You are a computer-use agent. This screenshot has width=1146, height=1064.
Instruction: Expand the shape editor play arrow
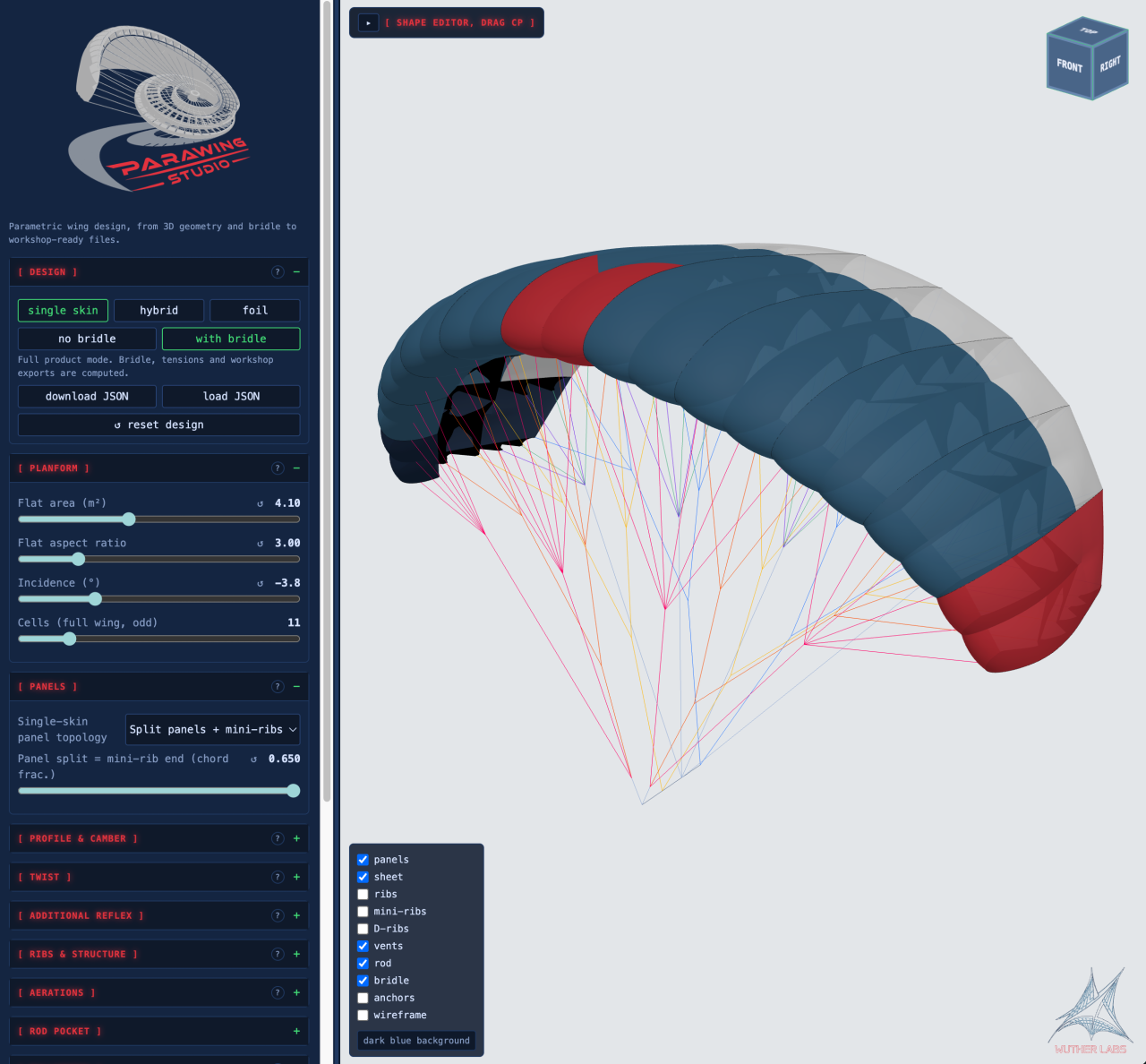pyautogui.click(x=368, y=22)
